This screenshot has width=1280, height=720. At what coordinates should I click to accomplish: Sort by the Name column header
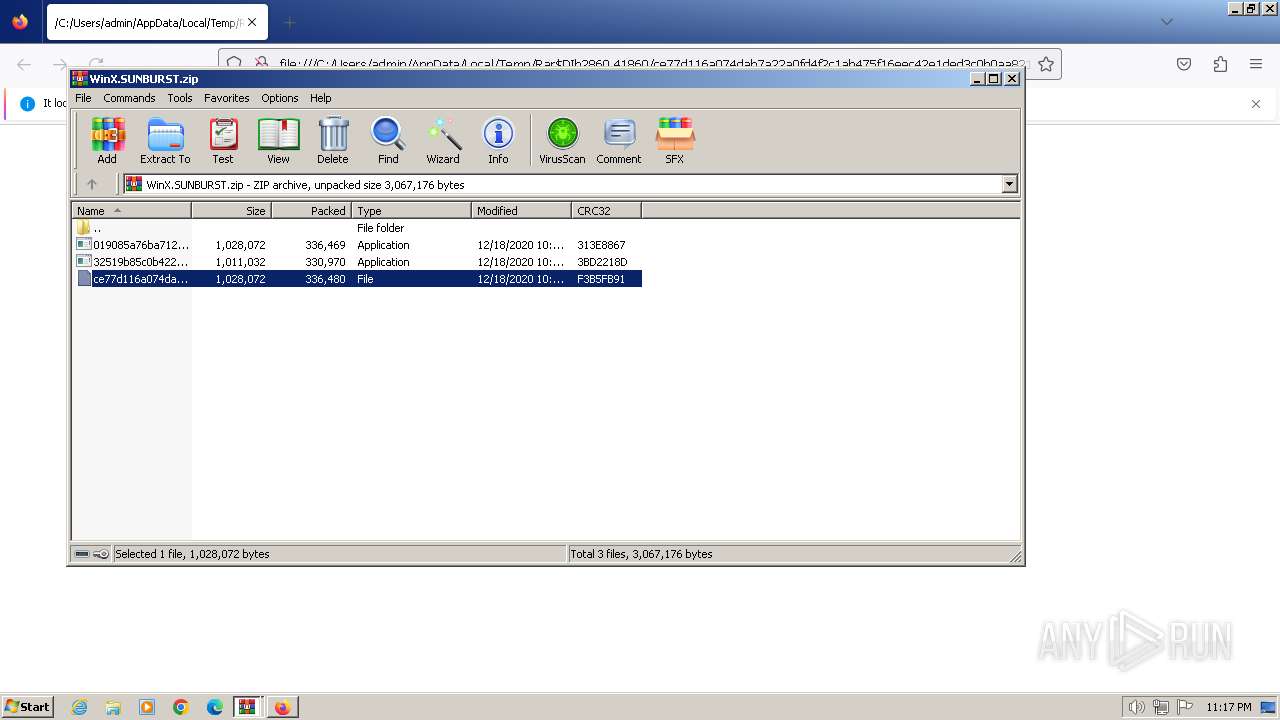131,211
